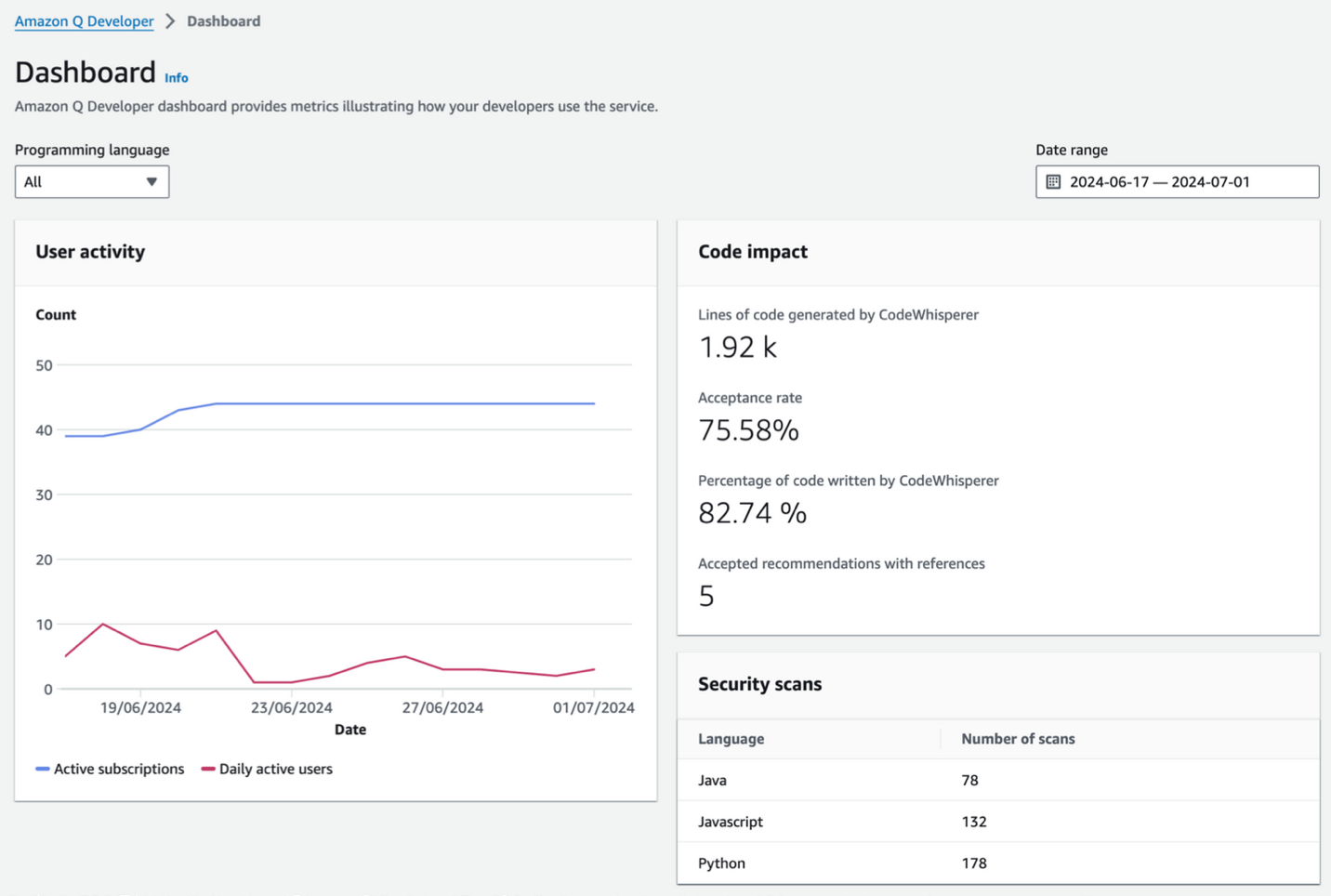The width and height of the screenshot is (1331, 896).
Task: Expand the Programming language dropdown
Action: 91,182
